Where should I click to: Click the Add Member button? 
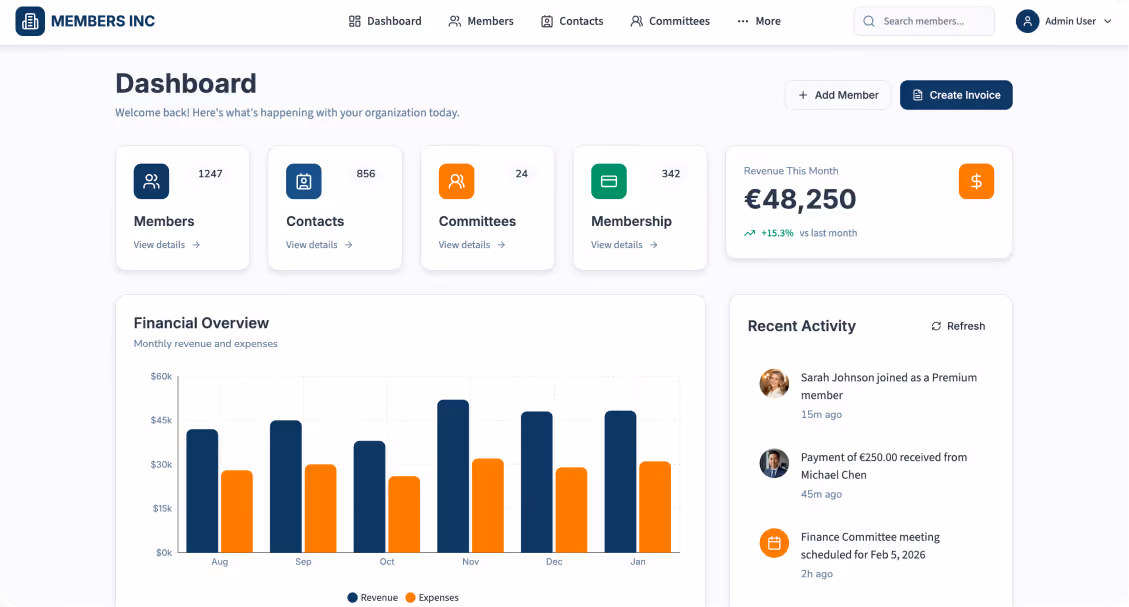[x=838, y=94]
